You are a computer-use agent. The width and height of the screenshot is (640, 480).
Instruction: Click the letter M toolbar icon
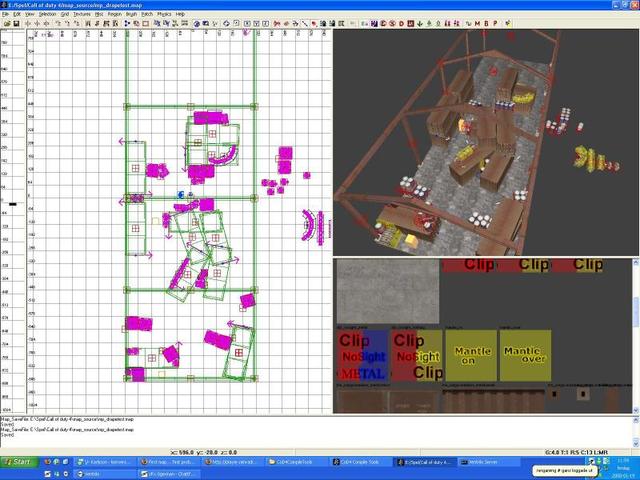(x=477, y=24)
